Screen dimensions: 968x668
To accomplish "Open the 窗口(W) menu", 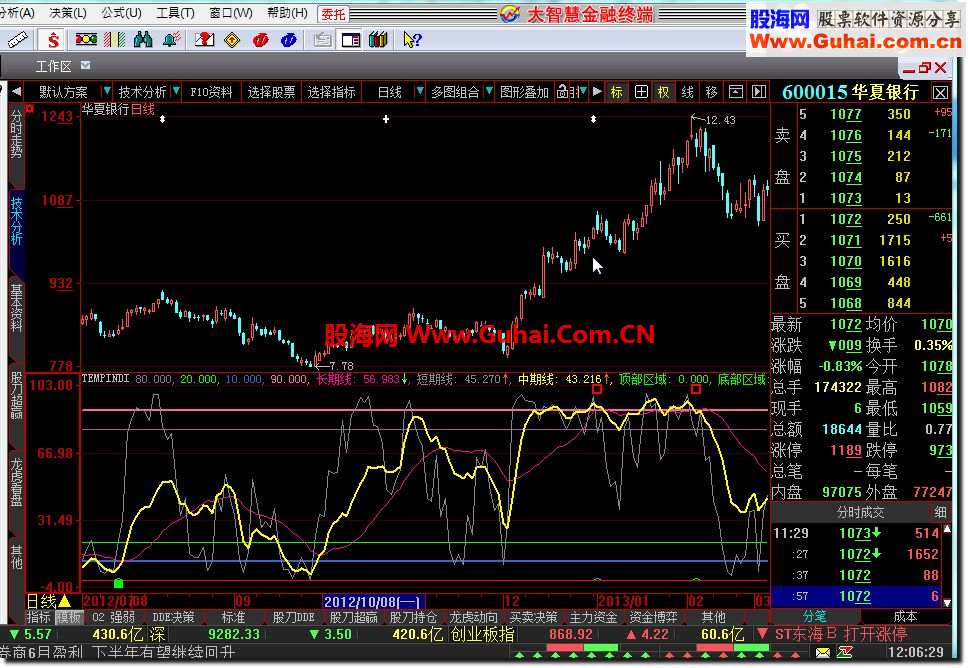I will 231,12.
